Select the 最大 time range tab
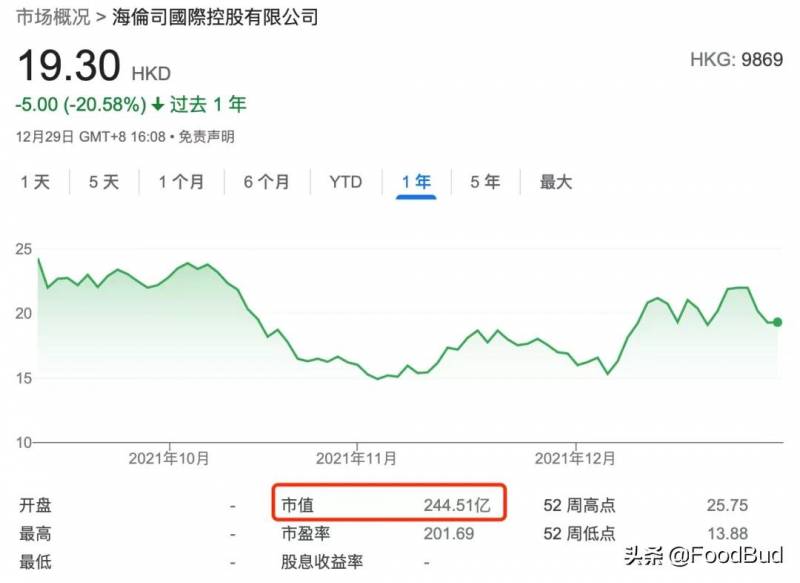The height and width of the screenshot is (583, 800). pyautogui.click(x=556, y=182)
